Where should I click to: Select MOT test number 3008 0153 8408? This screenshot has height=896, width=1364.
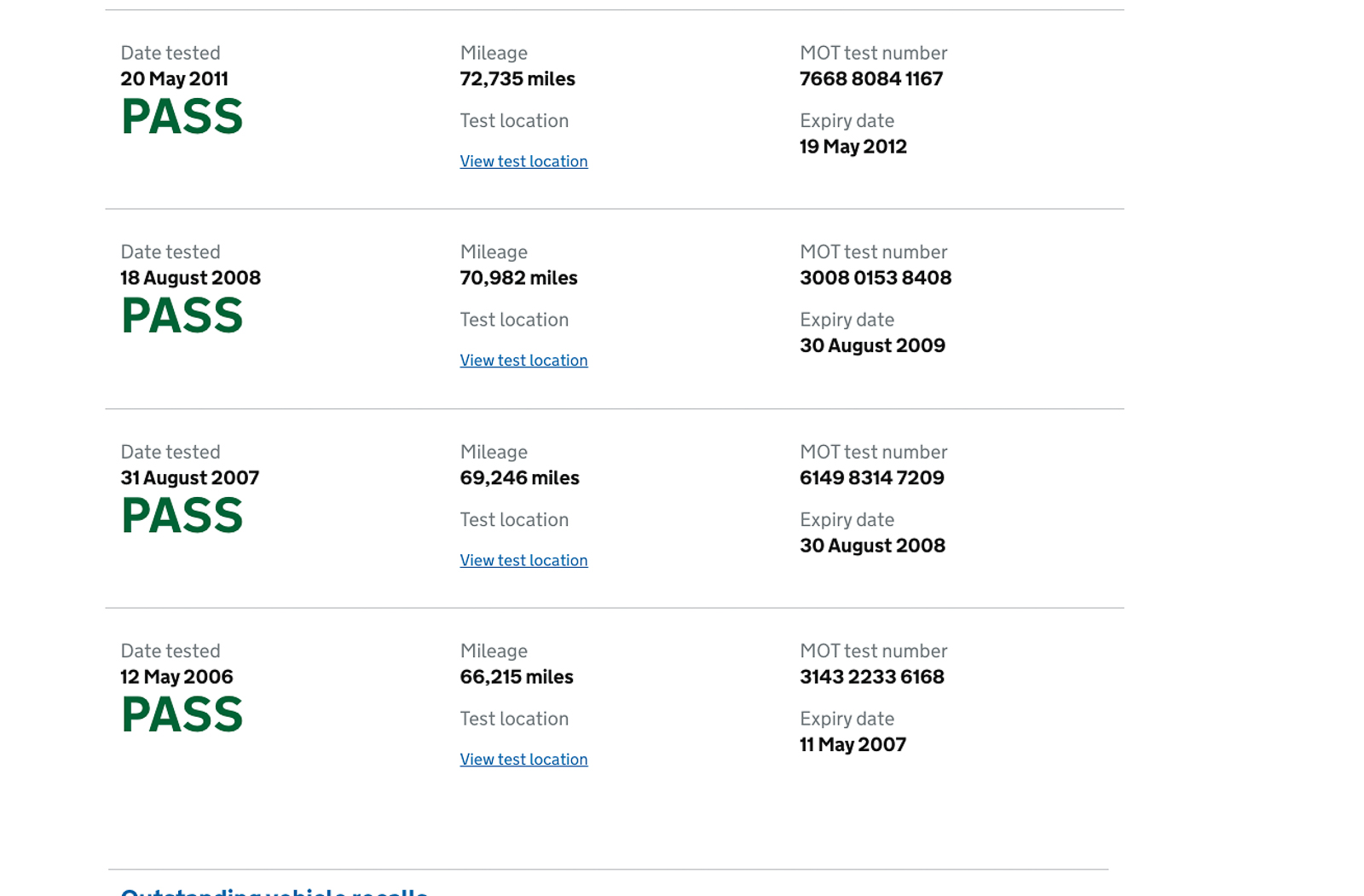point(876,278)
